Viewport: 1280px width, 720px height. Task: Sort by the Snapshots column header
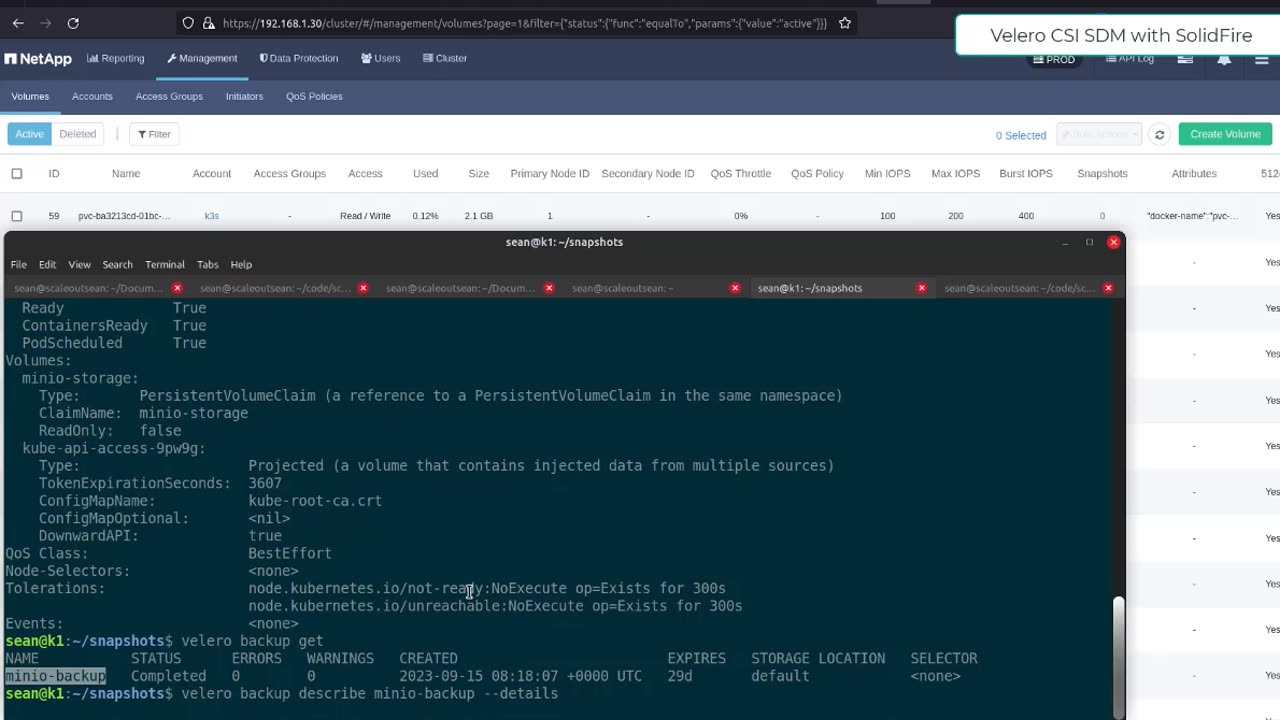coord(1102,174)
